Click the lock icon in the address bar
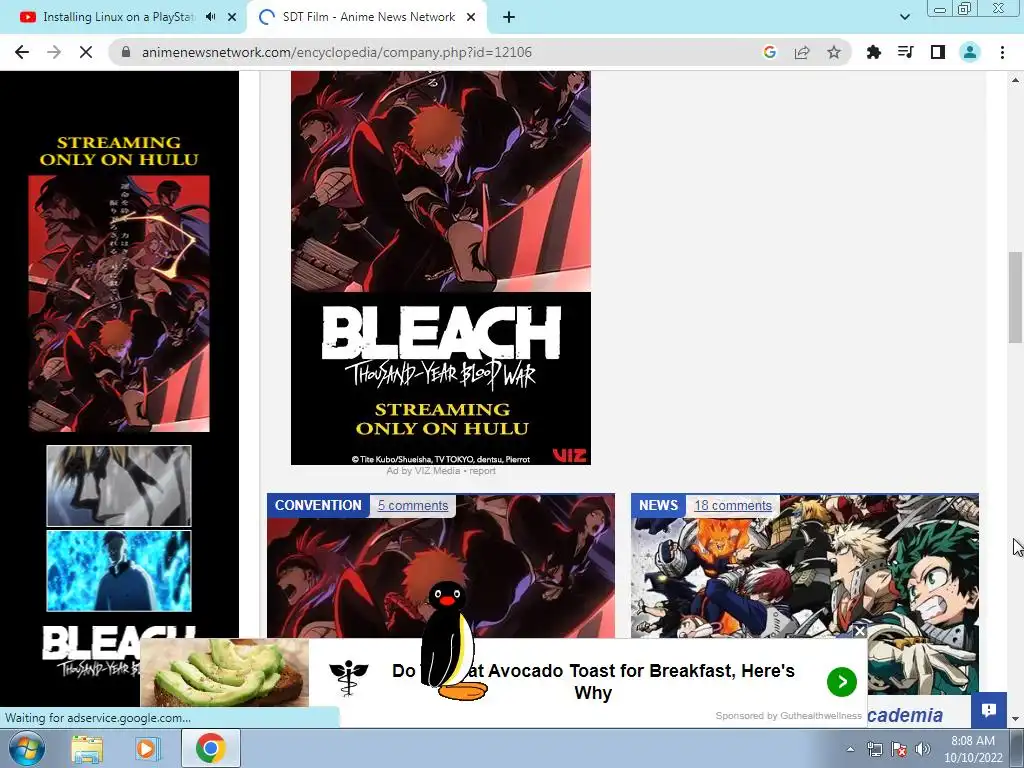Image resolution: width=1024 pixels, height=768 pixels. click(x=126, y=52)
